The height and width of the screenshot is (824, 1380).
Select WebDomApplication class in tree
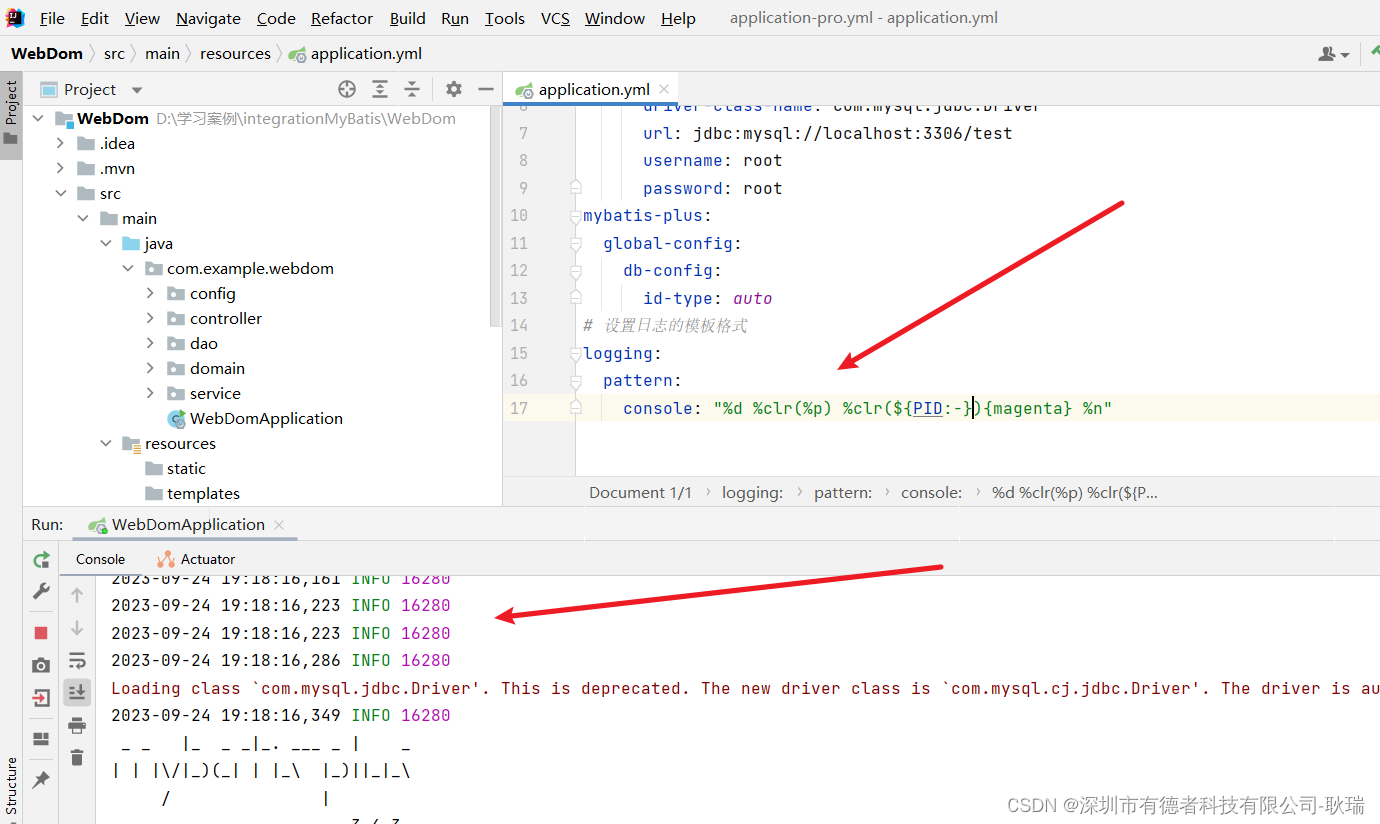(266, 418)
